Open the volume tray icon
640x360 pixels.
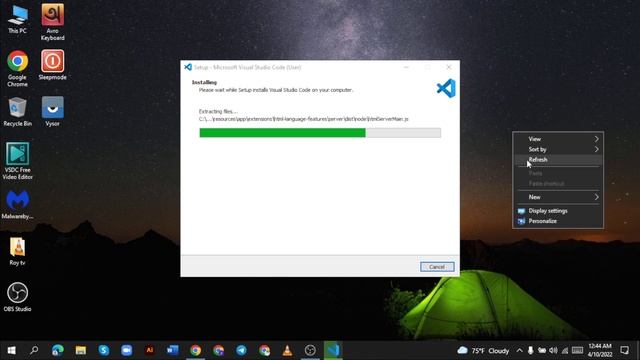(x=553, y=351)
